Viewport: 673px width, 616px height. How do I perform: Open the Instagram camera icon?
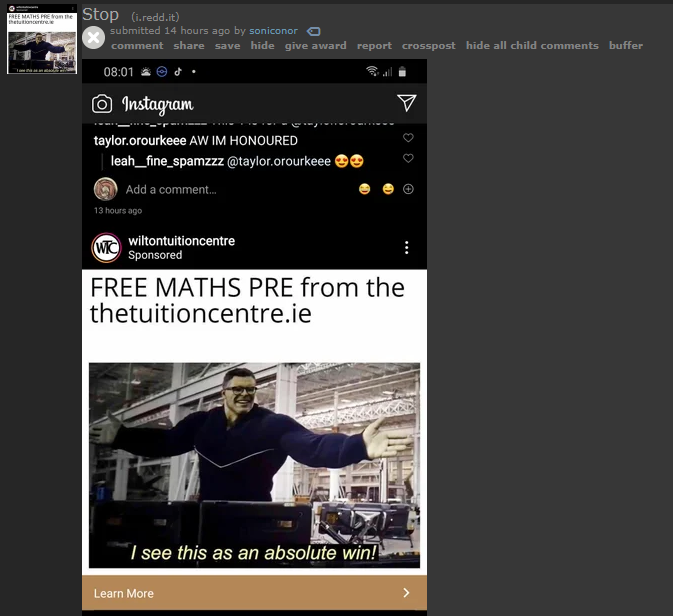102,104
